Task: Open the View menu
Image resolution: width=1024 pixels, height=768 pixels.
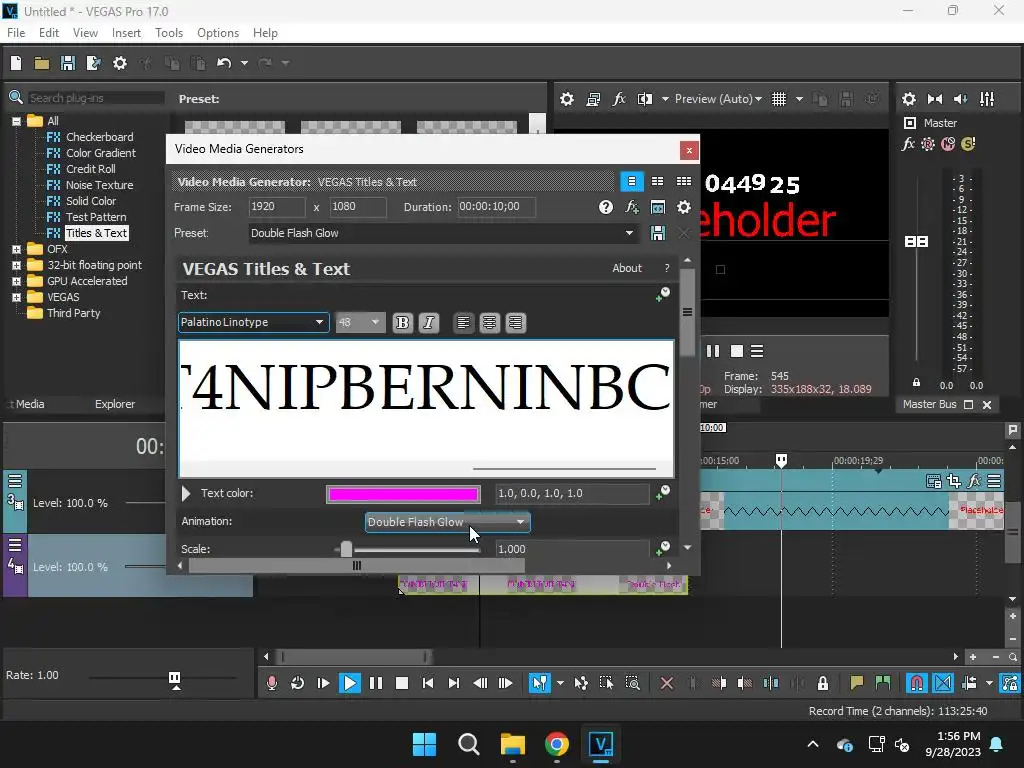Action: 85,33
